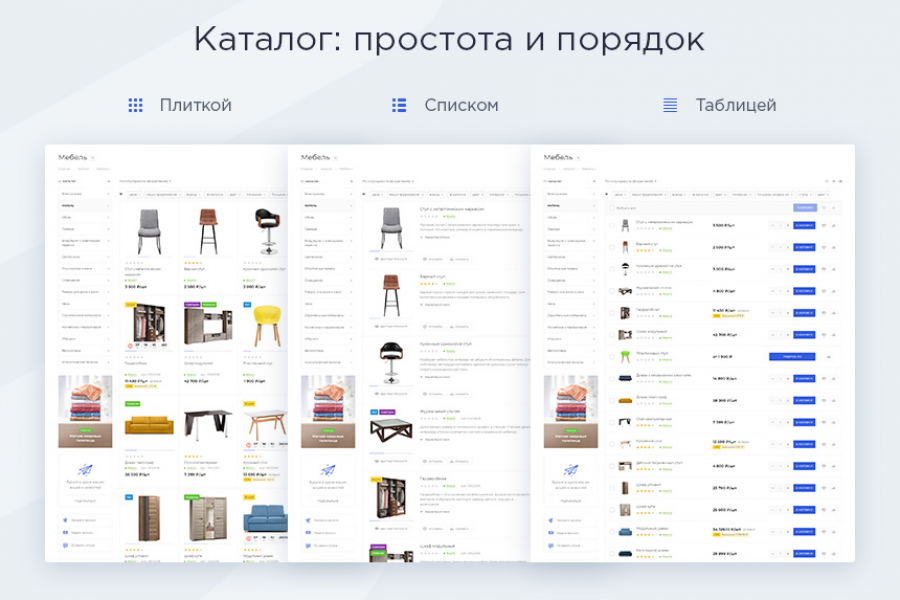Tick the select-all checkbox in table header

612,208
